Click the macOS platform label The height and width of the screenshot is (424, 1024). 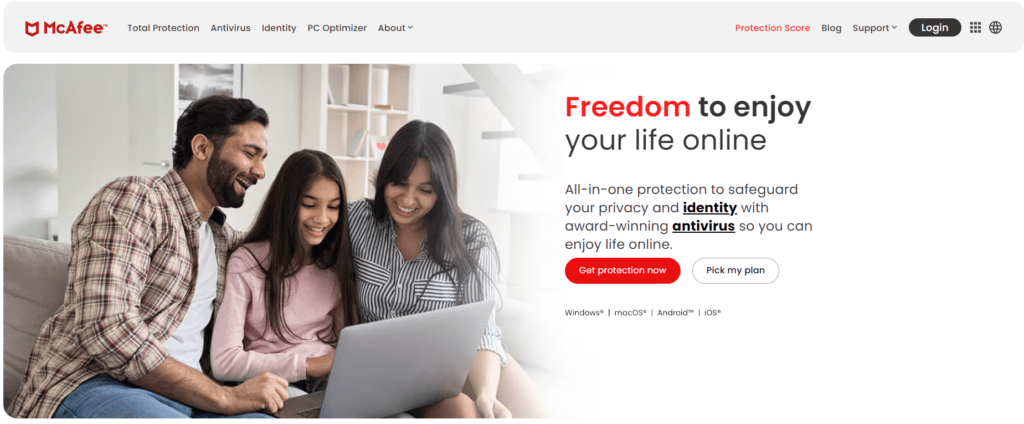coord(631,313)
